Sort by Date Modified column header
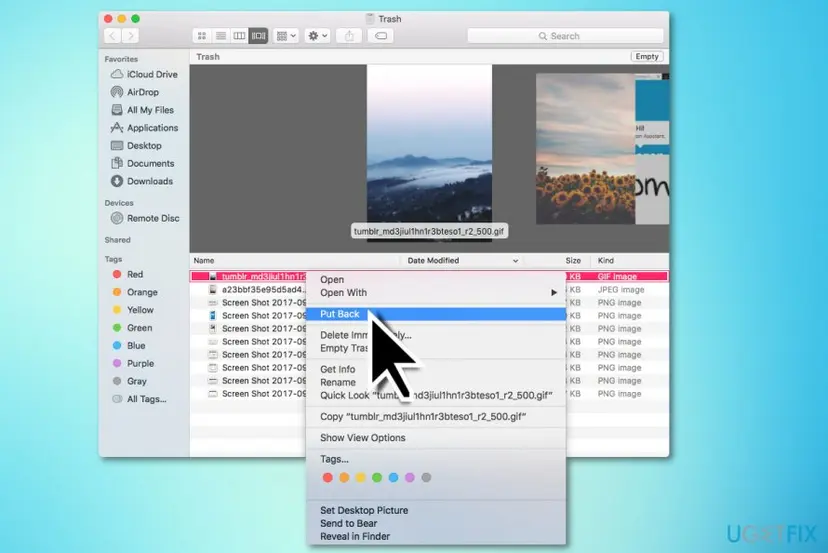This screenshot has width=828, height=553. (x=462, y=260)
